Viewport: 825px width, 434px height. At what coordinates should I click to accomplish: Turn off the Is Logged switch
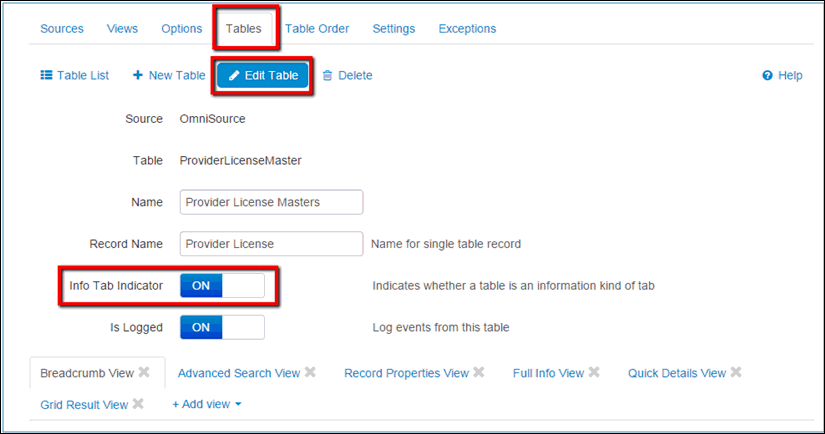pyautogui.click(x=222, y=327)
